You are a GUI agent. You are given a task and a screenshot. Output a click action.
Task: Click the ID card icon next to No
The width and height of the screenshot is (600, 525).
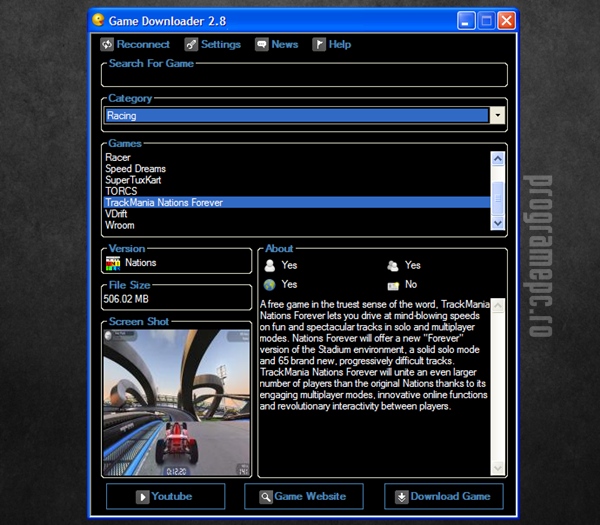[x=393, y=286]
